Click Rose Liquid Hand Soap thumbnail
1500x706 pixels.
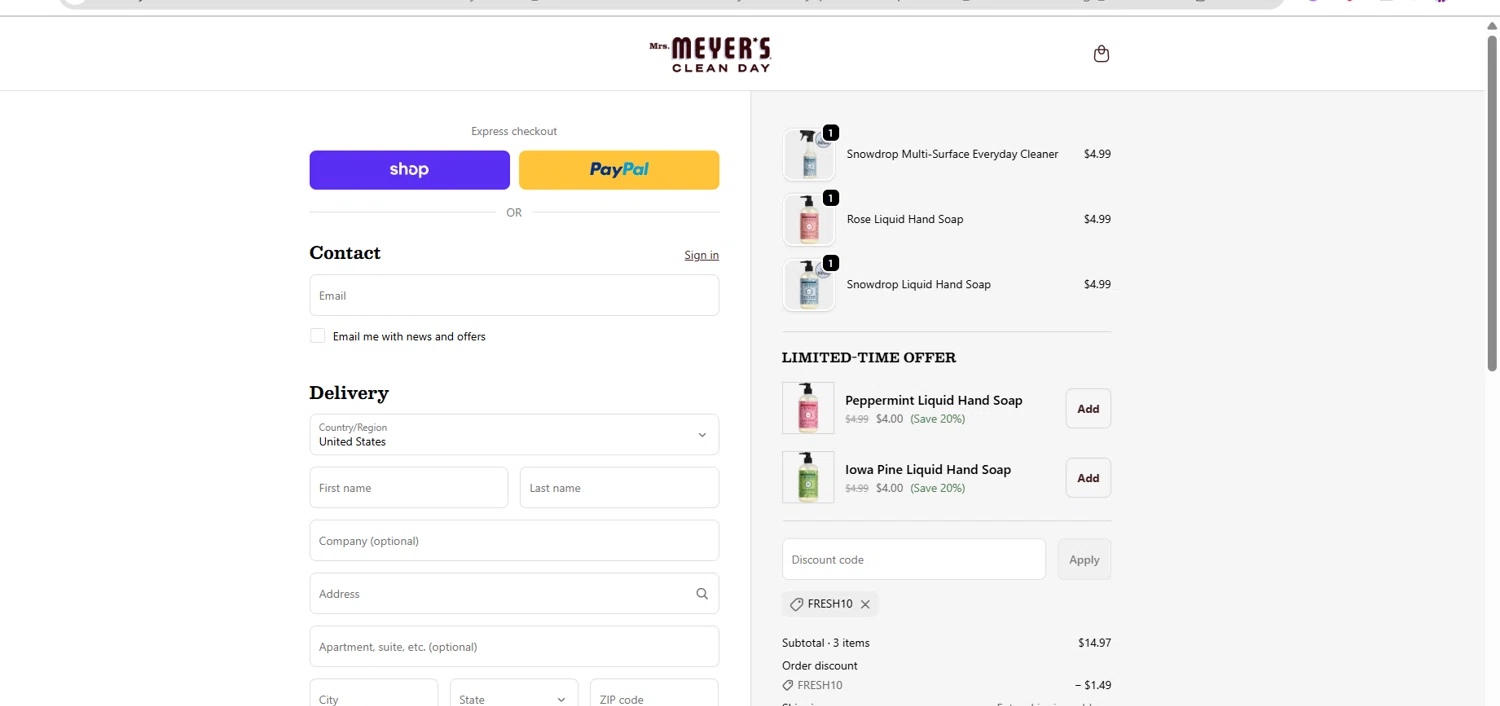click(808, 220)
